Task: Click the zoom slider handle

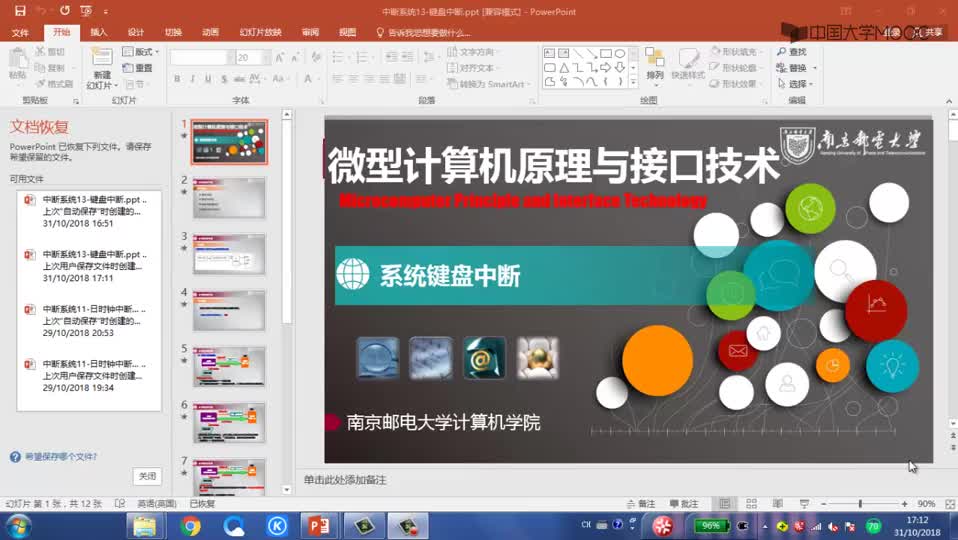Action: coord(860,504)
